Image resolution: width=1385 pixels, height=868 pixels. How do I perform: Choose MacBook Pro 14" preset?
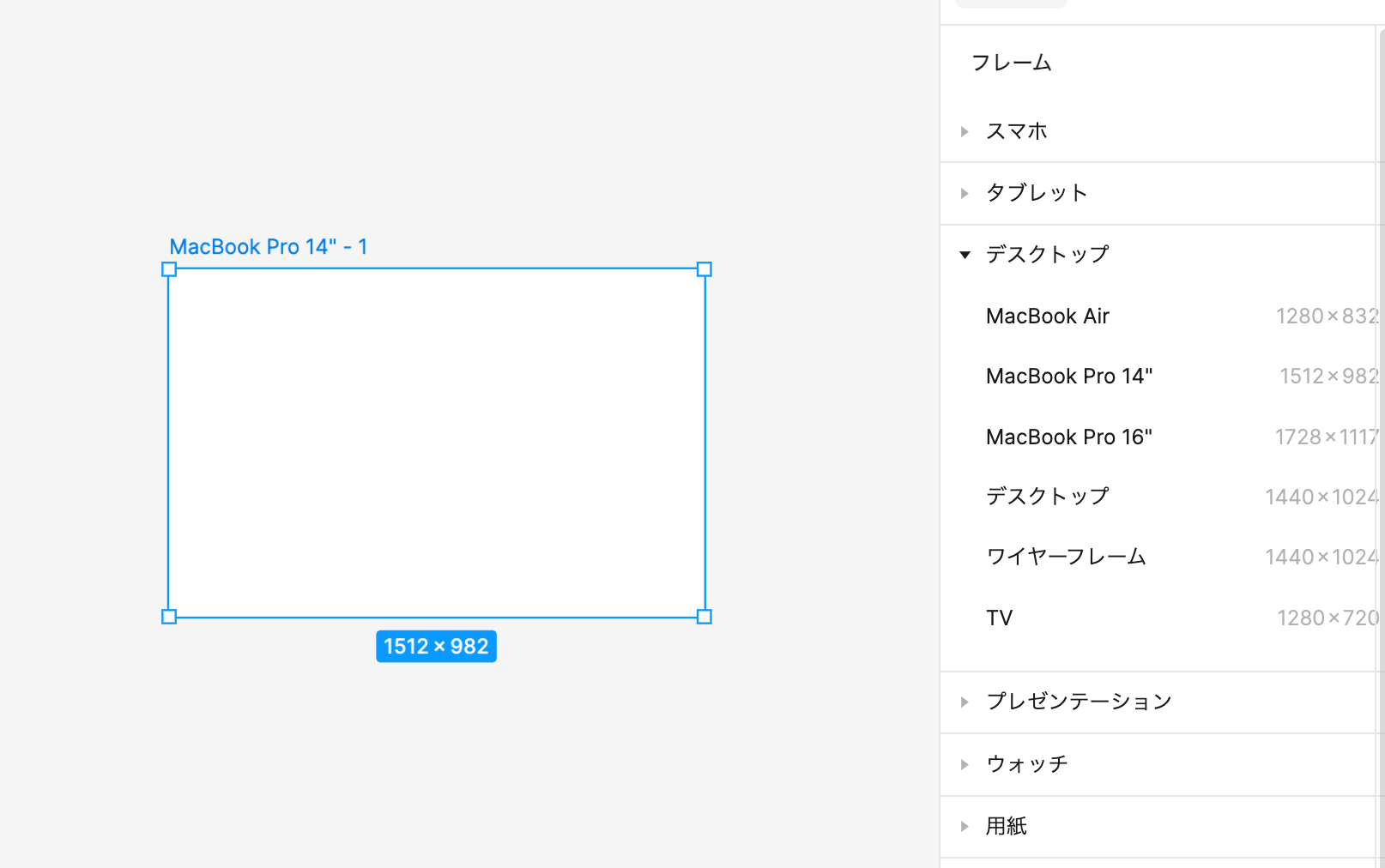(x=1158, y=376)
